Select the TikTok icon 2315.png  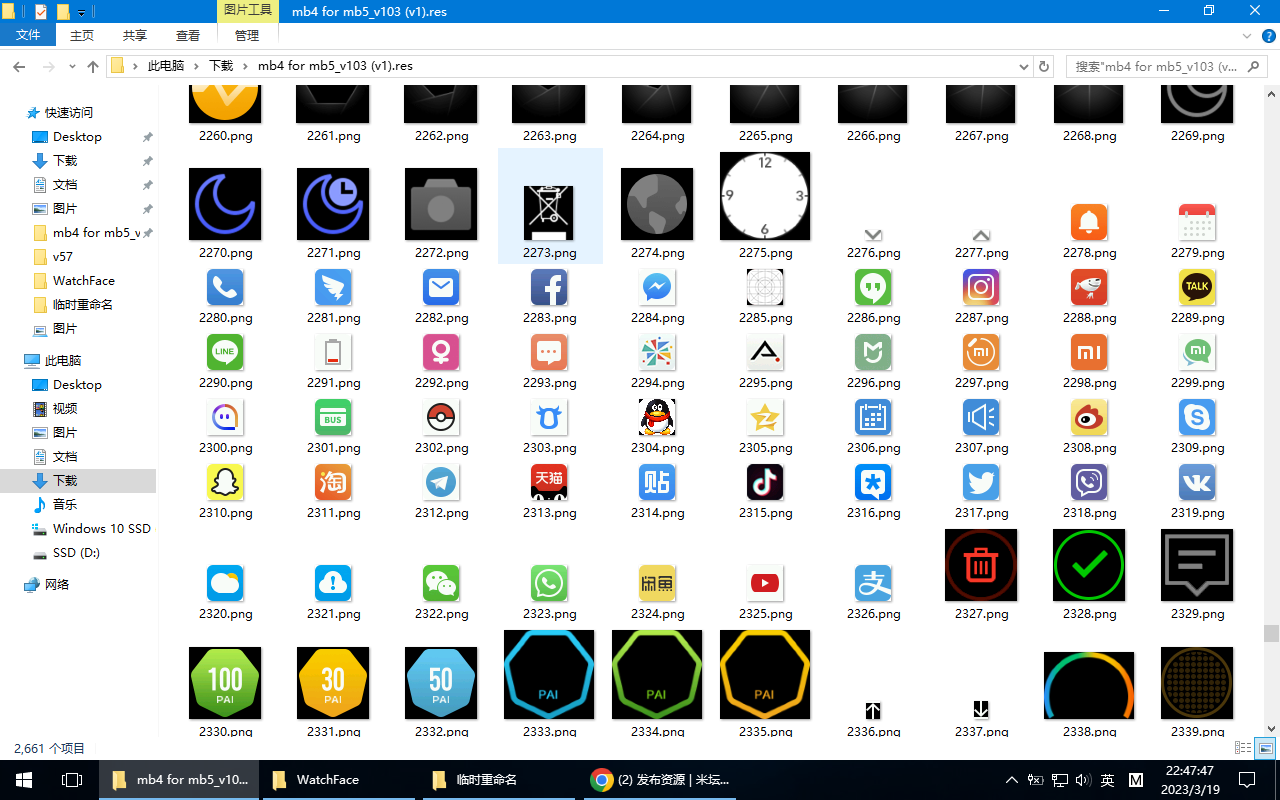tap(765, 482)
